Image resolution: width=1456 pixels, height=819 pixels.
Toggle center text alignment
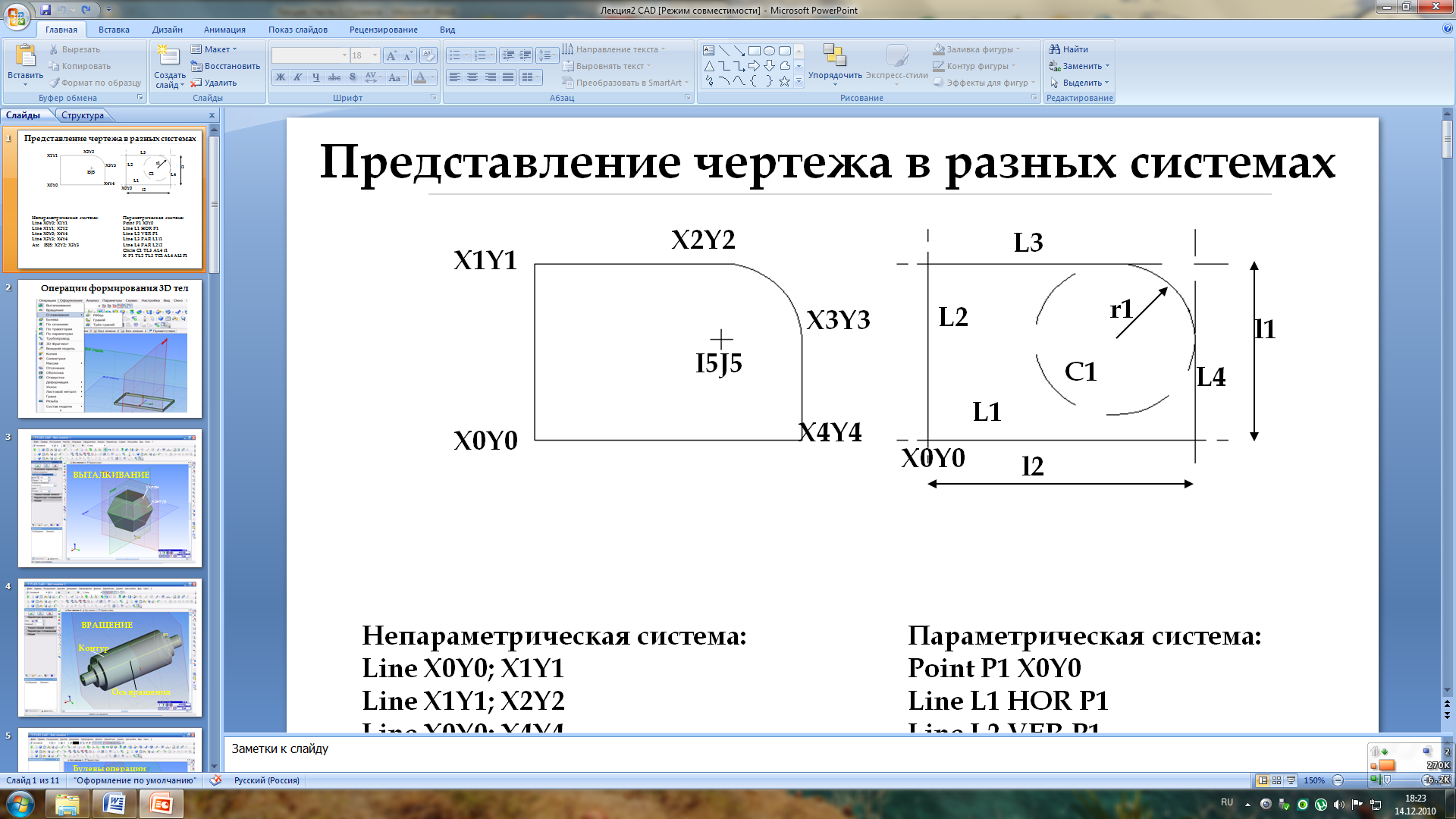point(472,77)
